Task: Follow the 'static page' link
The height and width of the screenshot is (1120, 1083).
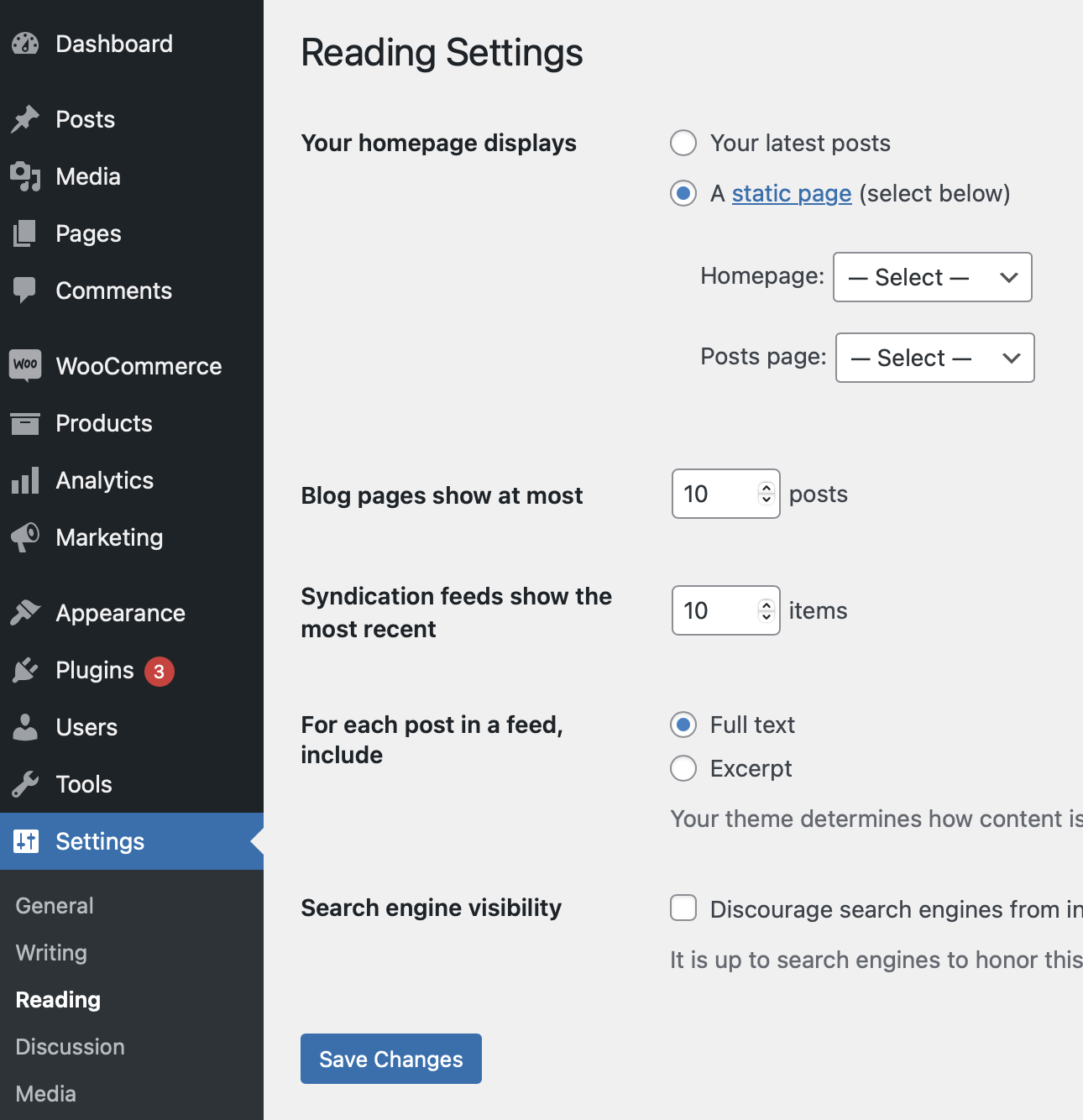Action: pyautogui.click(x=792, y=193)
